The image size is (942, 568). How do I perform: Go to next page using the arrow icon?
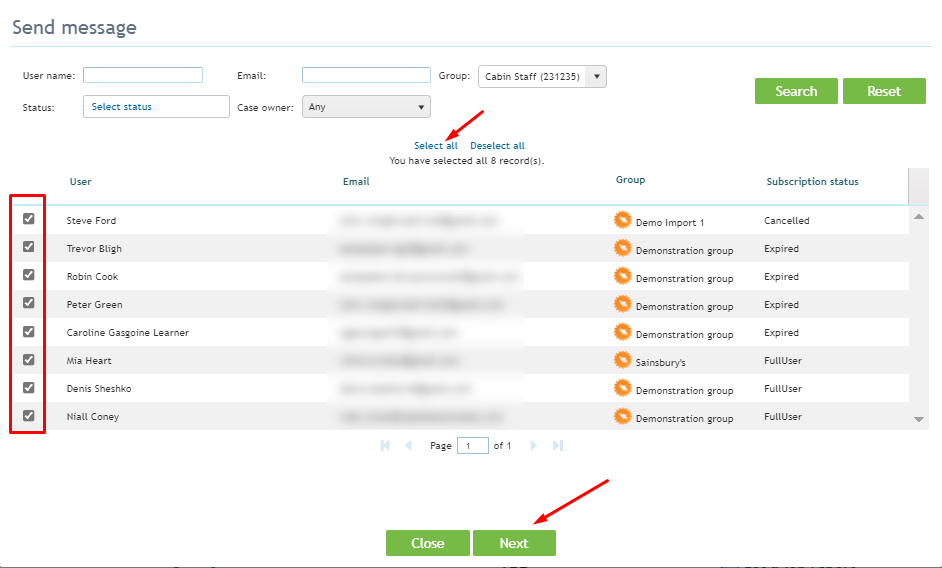(533, 445)
